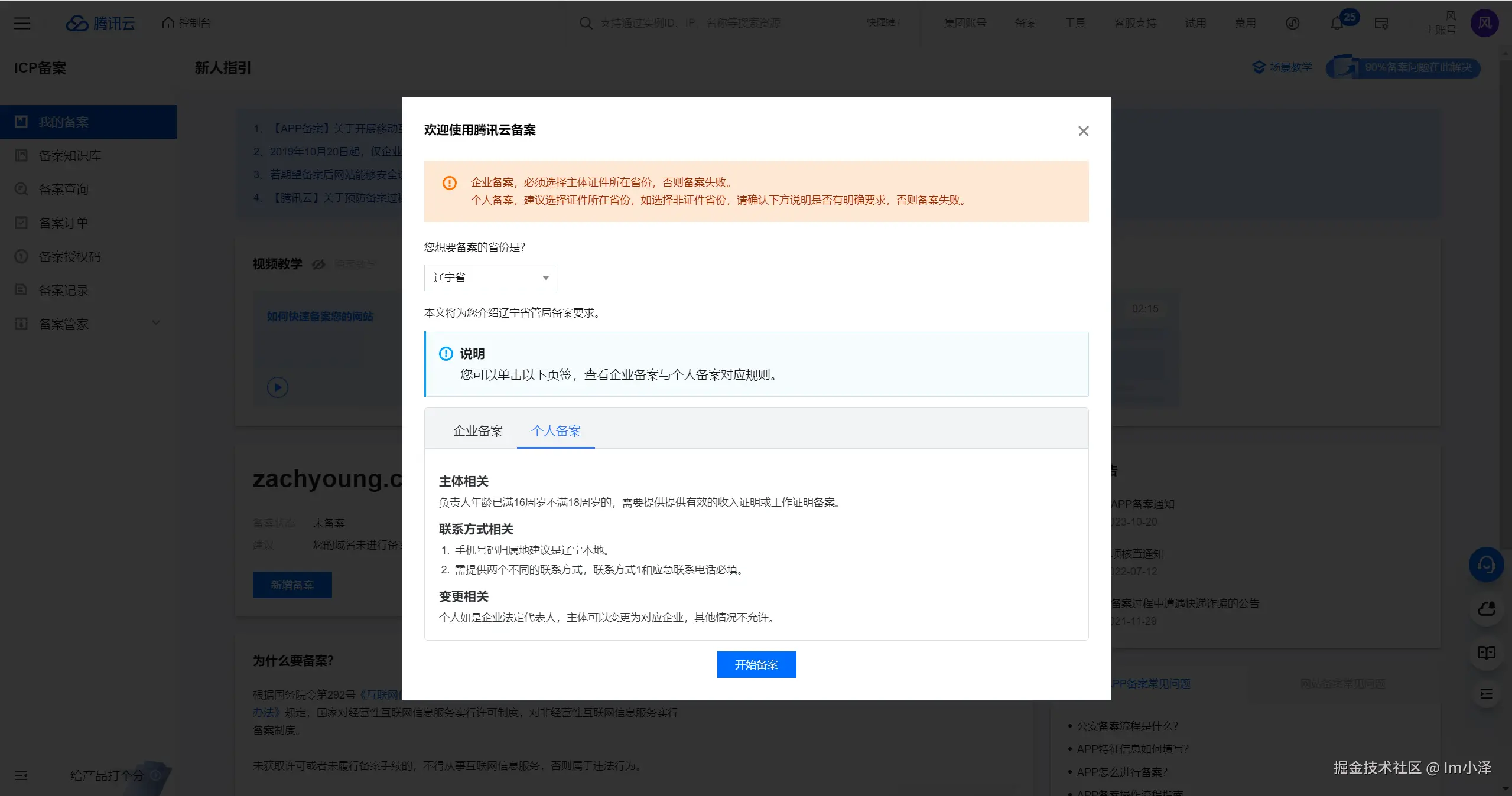The width and height of the screenshot is (1512, 796).
Task: Close the welcome dialog
Action: pos(1082,131)
